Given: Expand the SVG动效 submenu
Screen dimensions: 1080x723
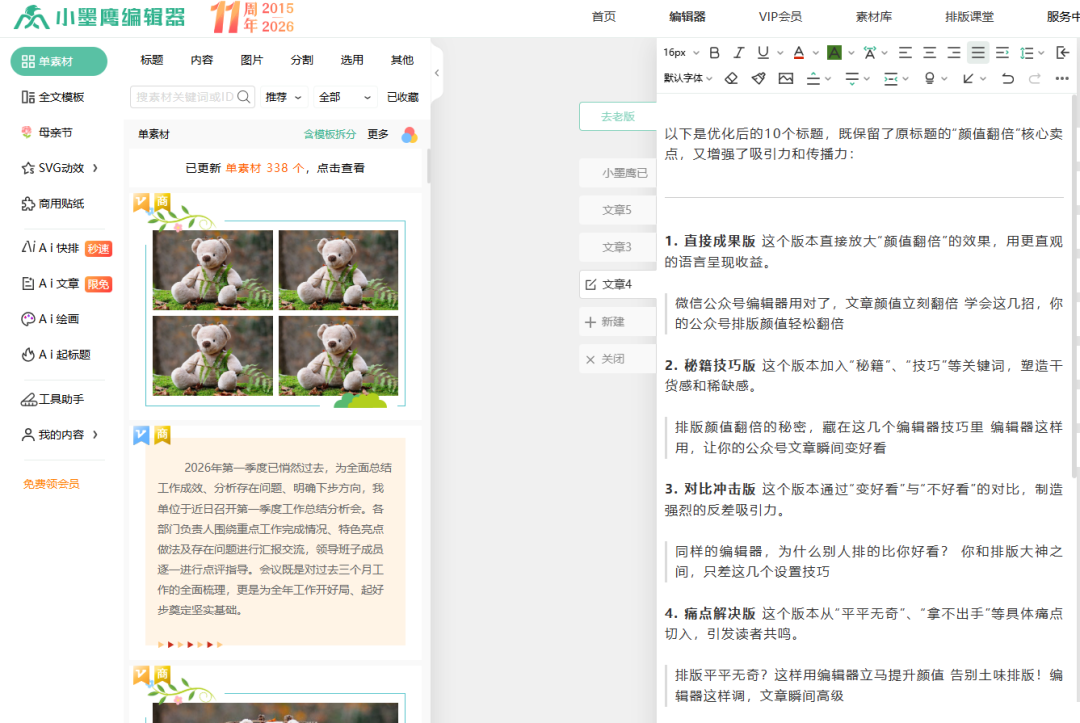Looking at the screenshot, I should (x=95, y=168).
